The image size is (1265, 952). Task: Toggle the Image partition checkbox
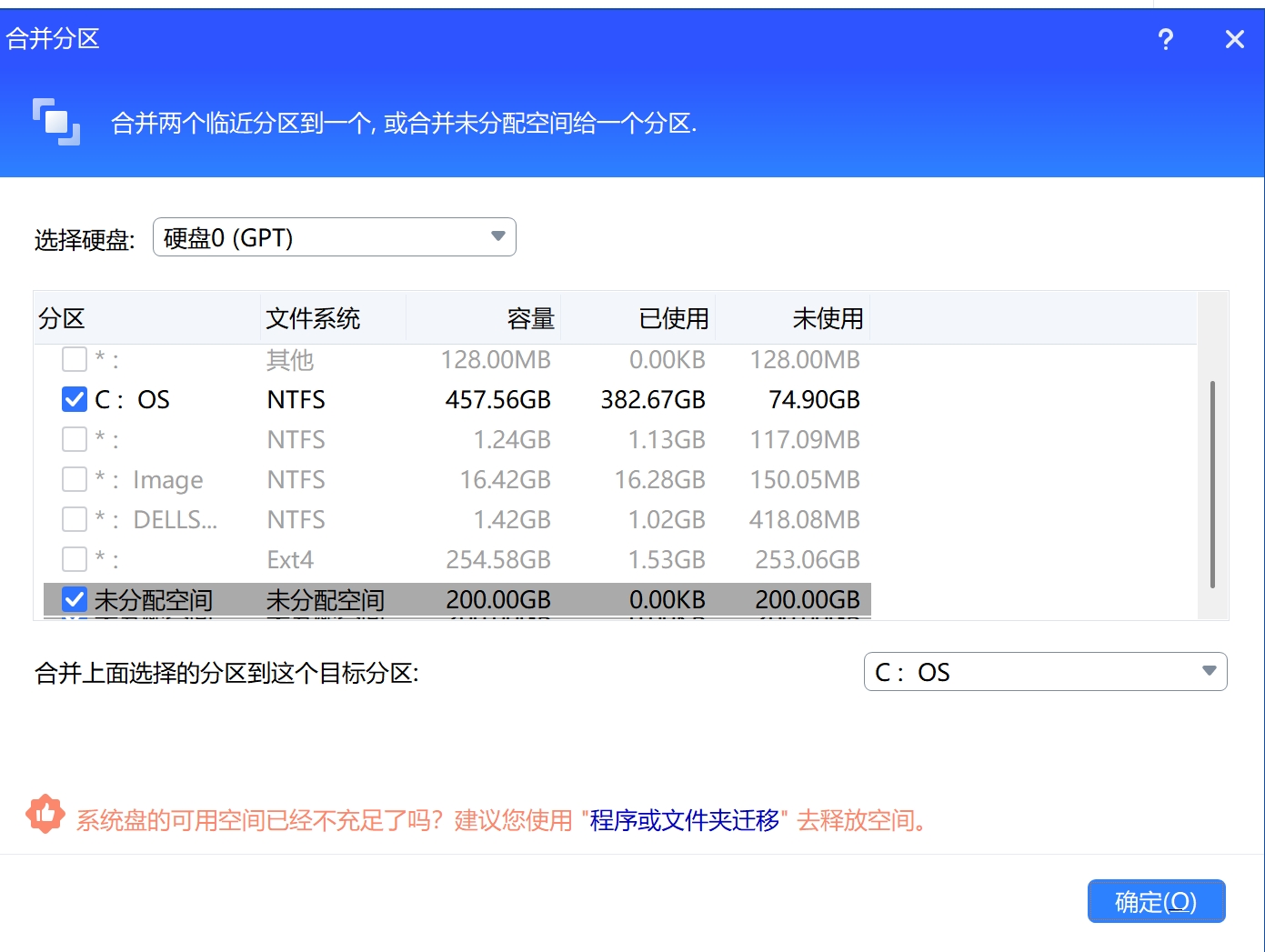[x=75, y=479]
